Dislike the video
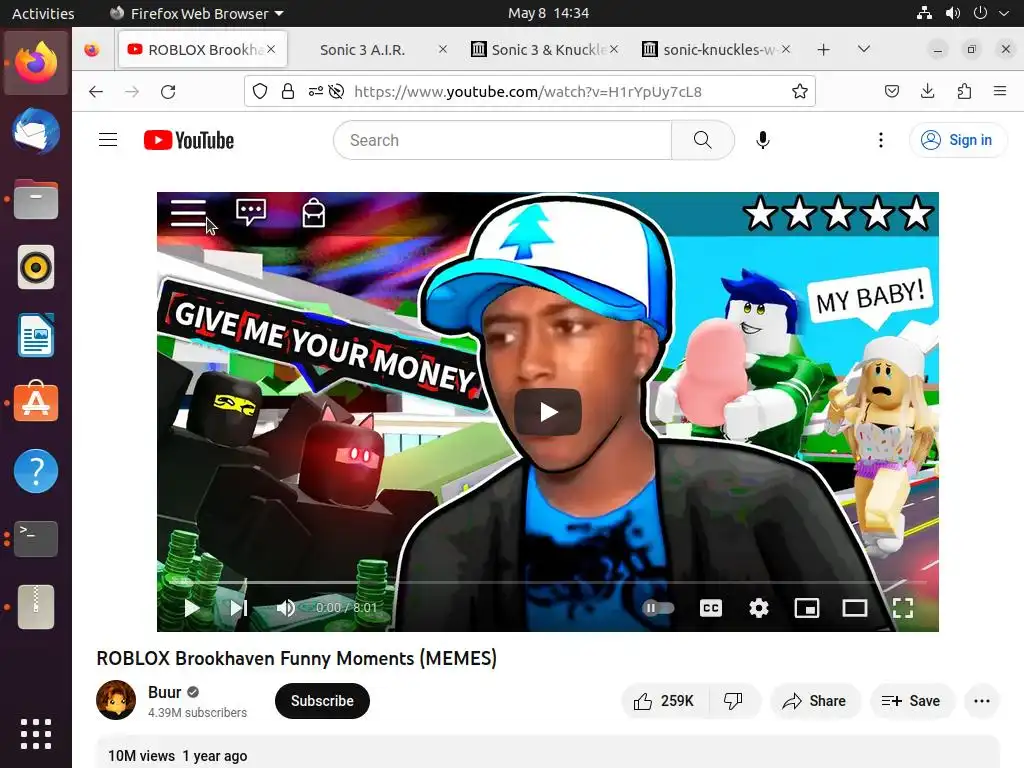Screen dimensions: 1024x768 coord(734,701)
